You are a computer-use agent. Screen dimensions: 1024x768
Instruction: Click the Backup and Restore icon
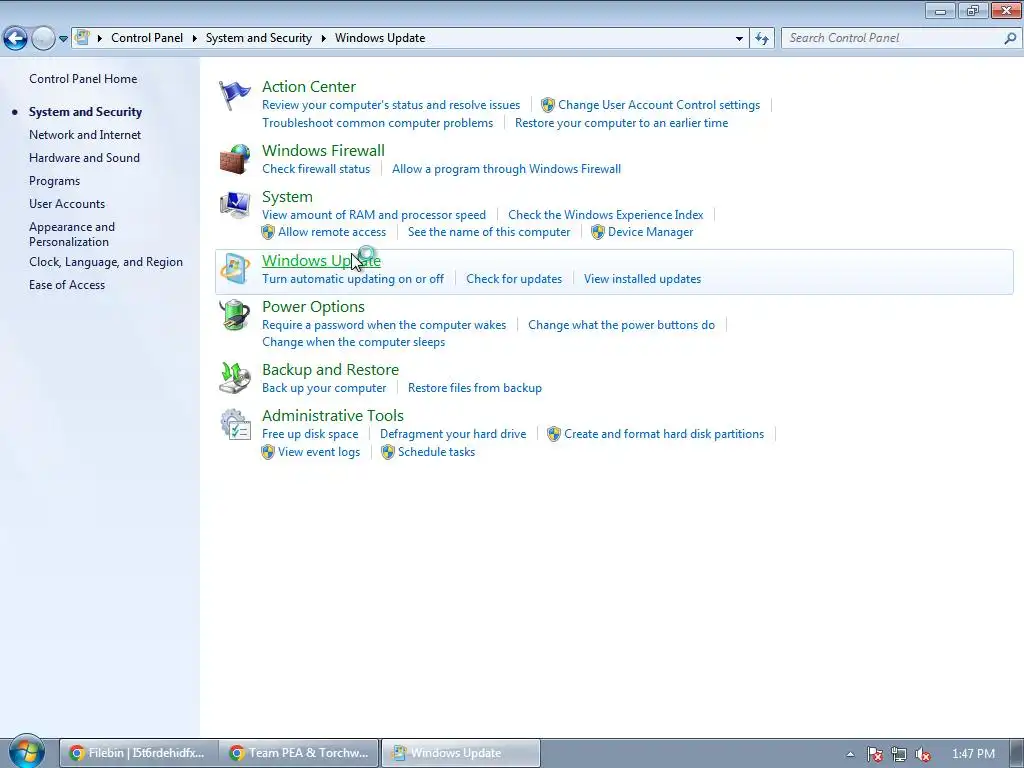click(x=234, y=379)
